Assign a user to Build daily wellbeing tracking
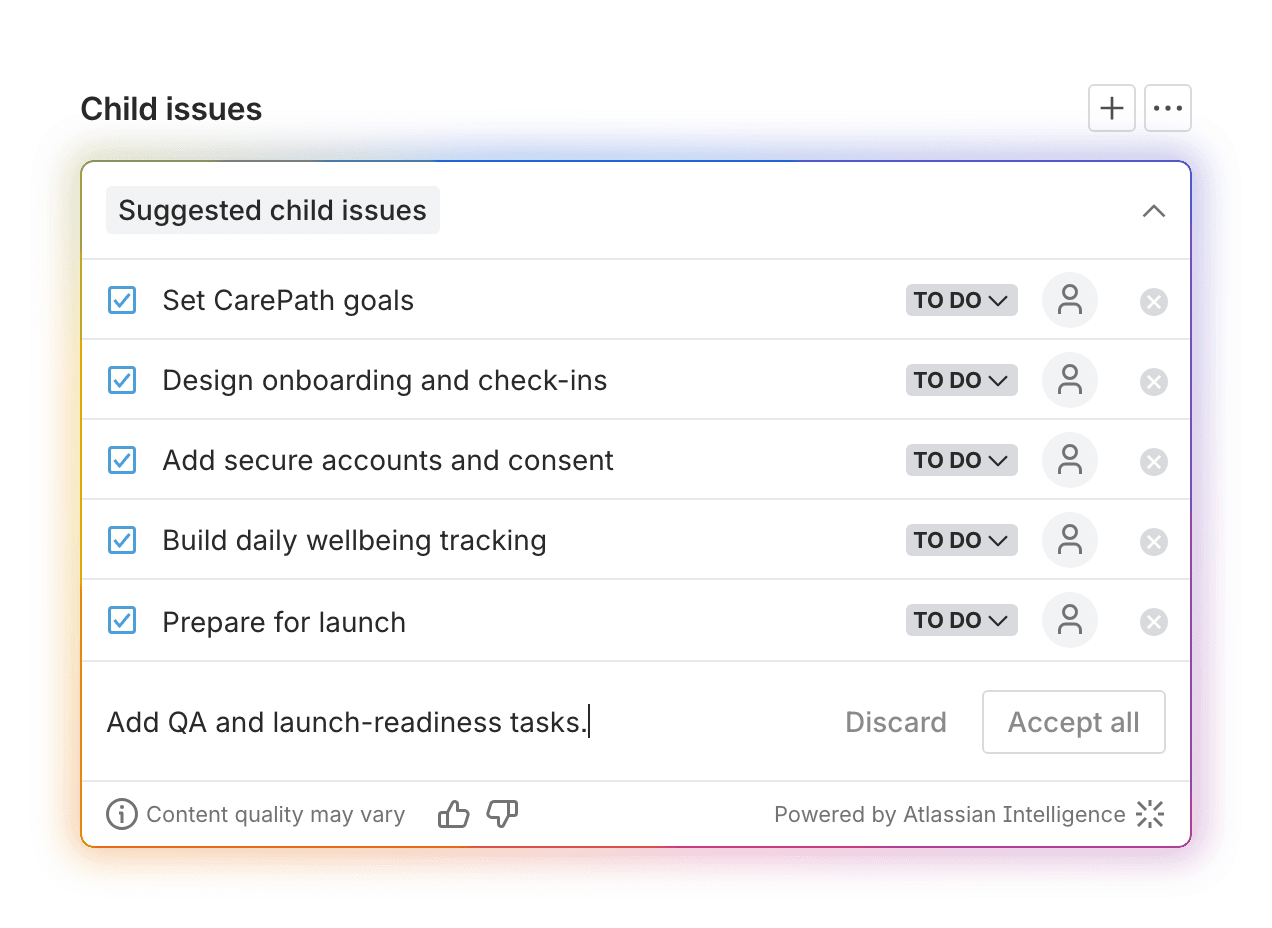Screen dimensions: 1272x928 pyautogui.click(x=1070, y=540)
